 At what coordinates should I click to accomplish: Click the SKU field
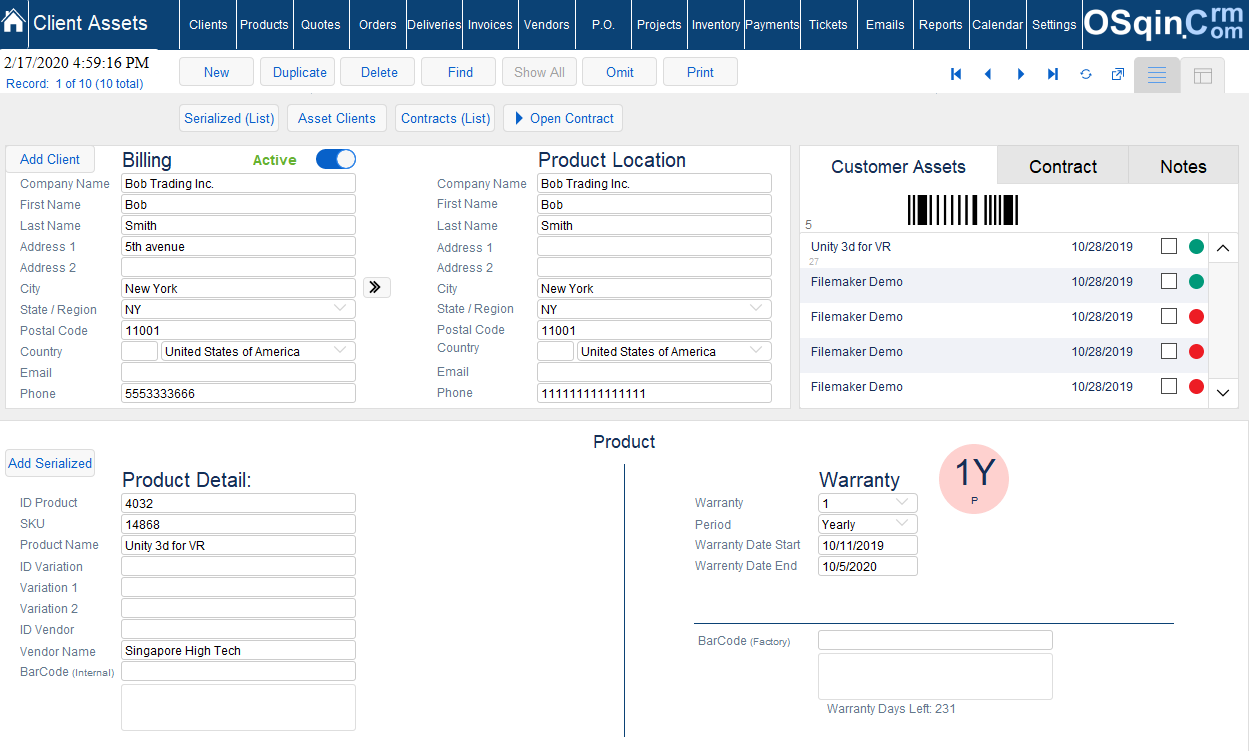(238, 524)
